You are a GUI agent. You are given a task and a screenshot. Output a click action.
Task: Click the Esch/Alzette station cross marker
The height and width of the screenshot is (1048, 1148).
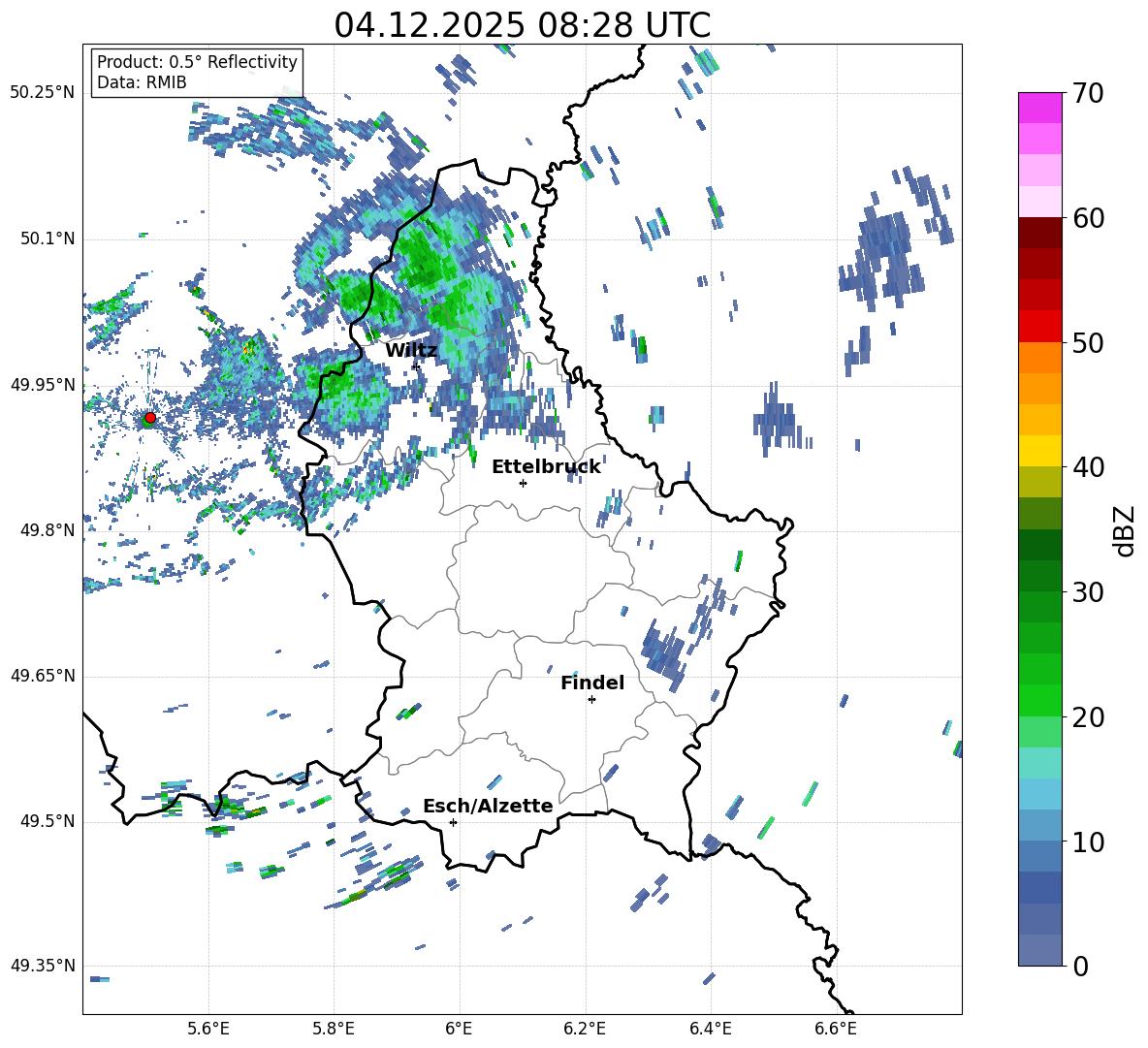(453, 822)
